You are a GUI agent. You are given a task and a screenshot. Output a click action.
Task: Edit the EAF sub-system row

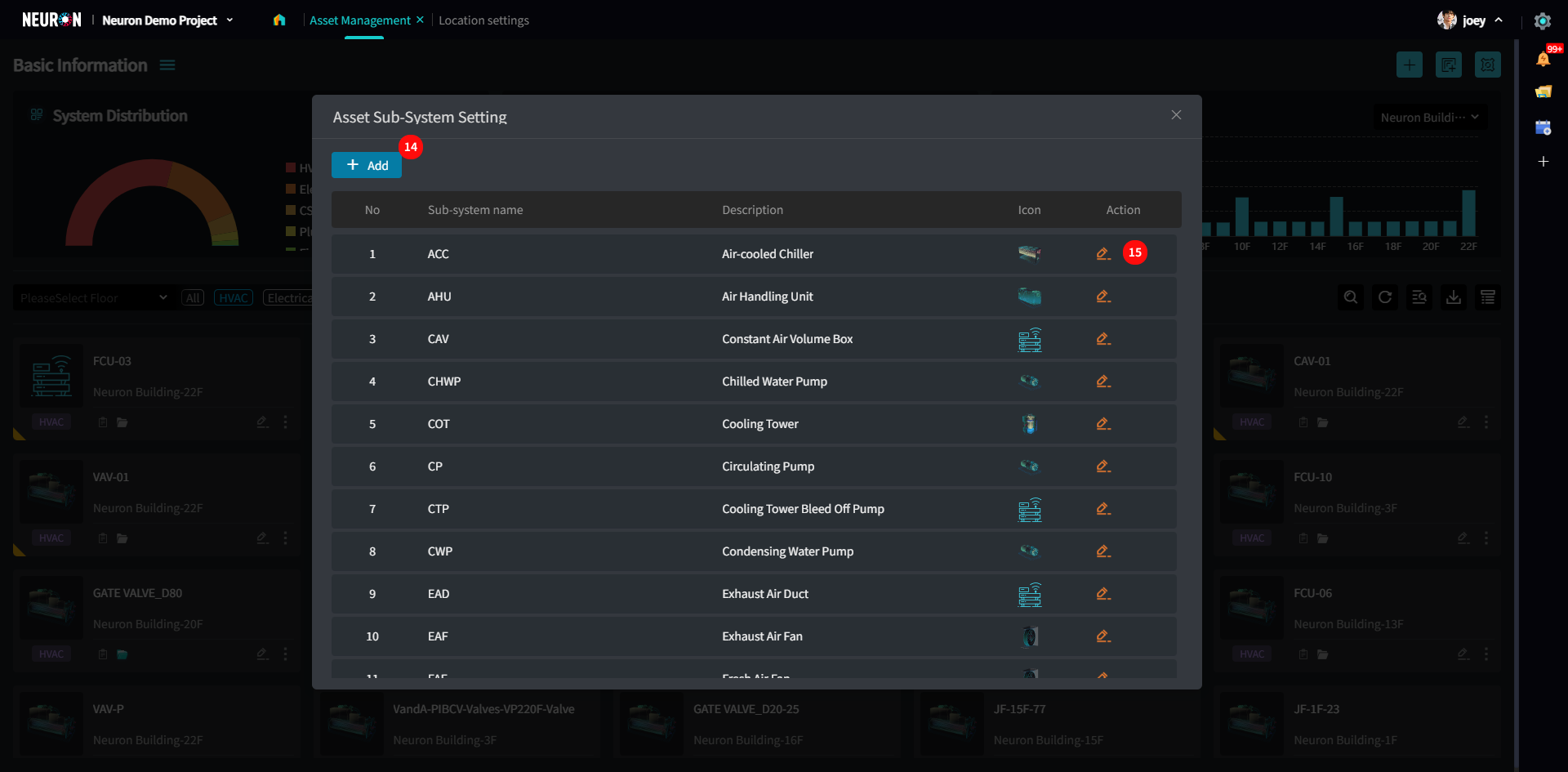point(1103,636)
